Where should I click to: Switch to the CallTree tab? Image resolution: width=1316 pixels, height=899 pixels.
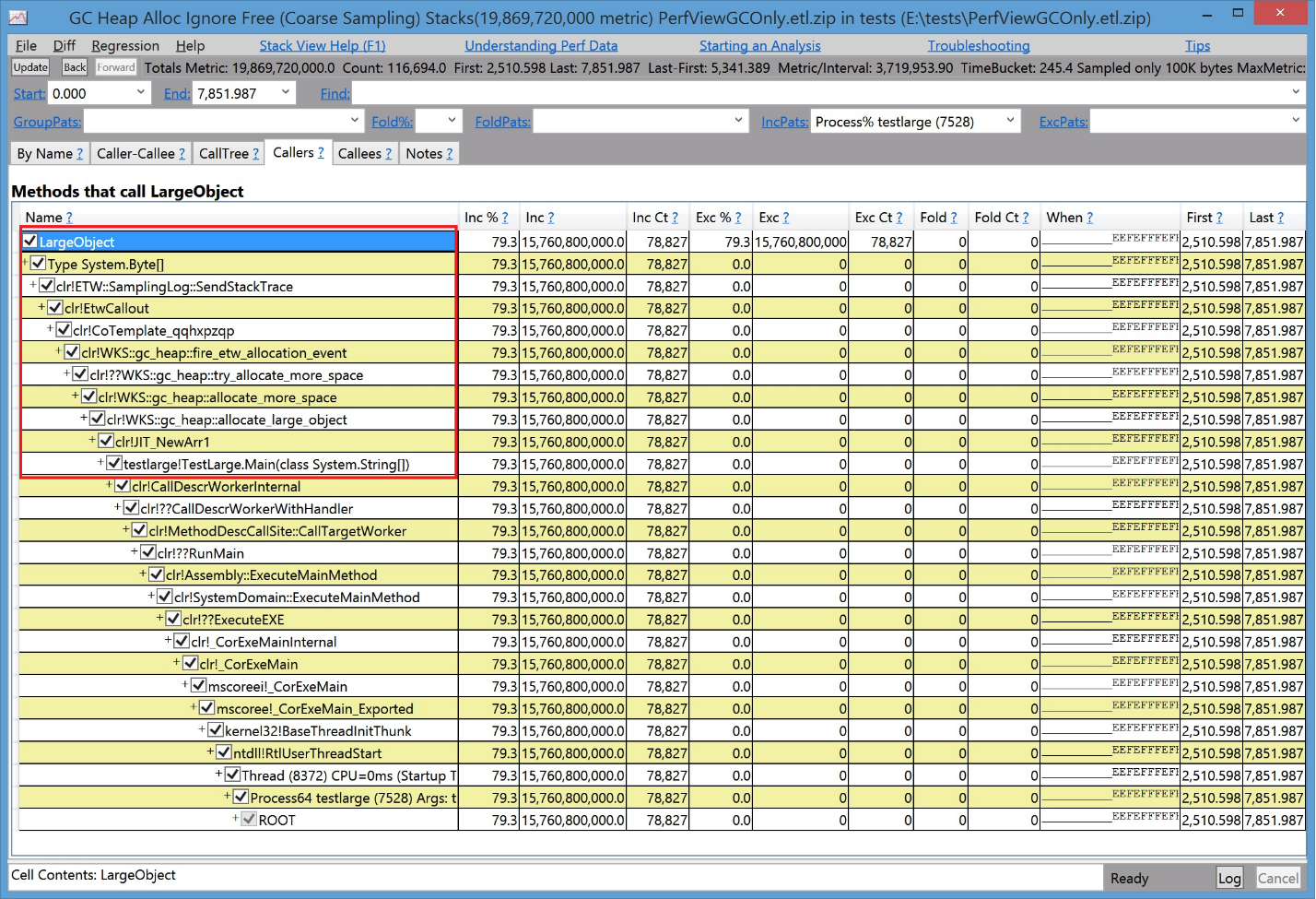pyautogui.click(x=224, y=154)
